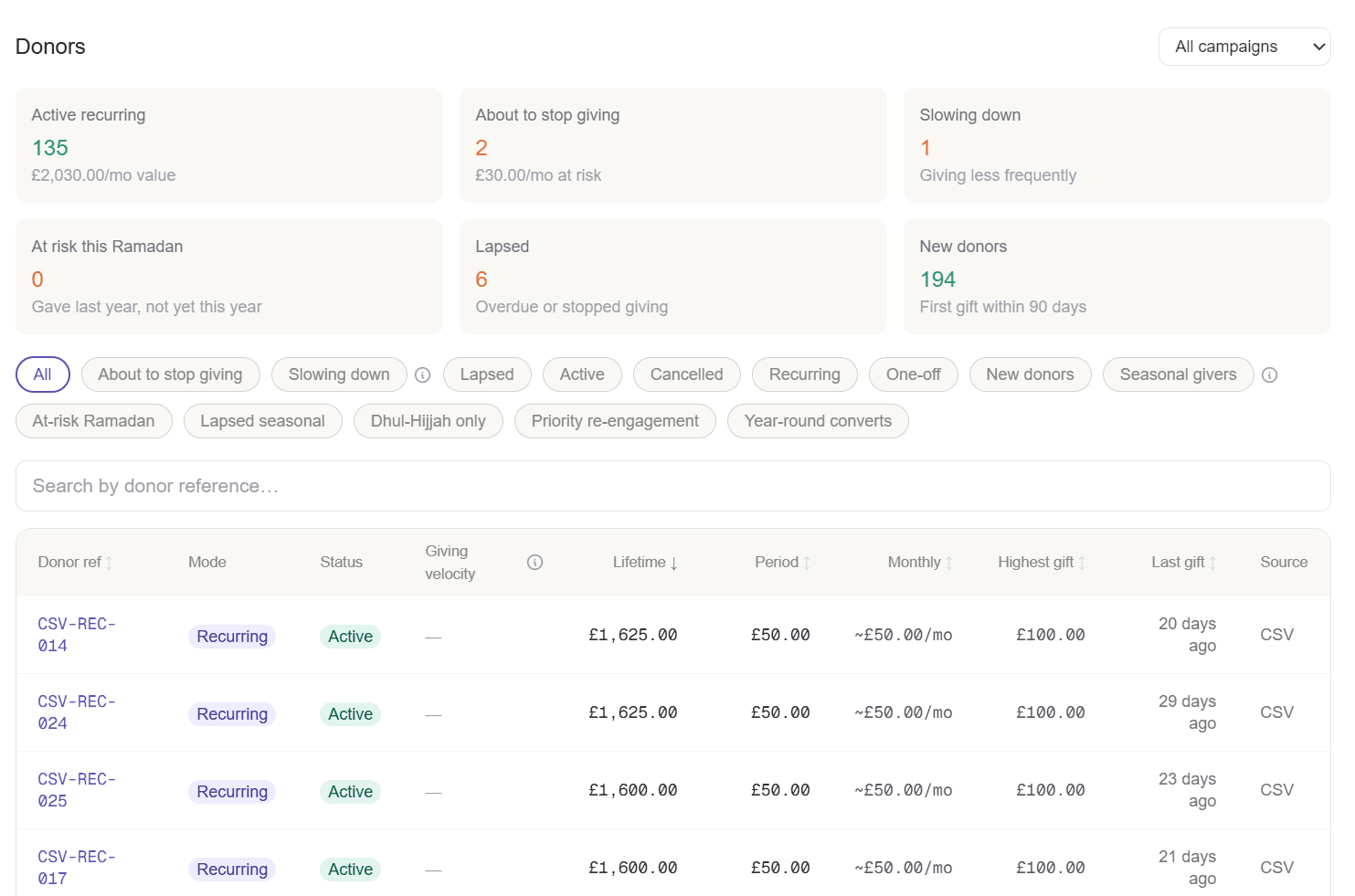Click the Giving velocity info icon

535,563
